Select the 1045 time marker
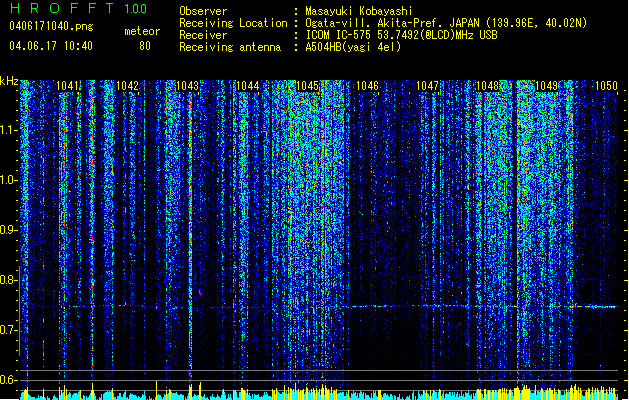629x400 pixels. coord(307,86)
